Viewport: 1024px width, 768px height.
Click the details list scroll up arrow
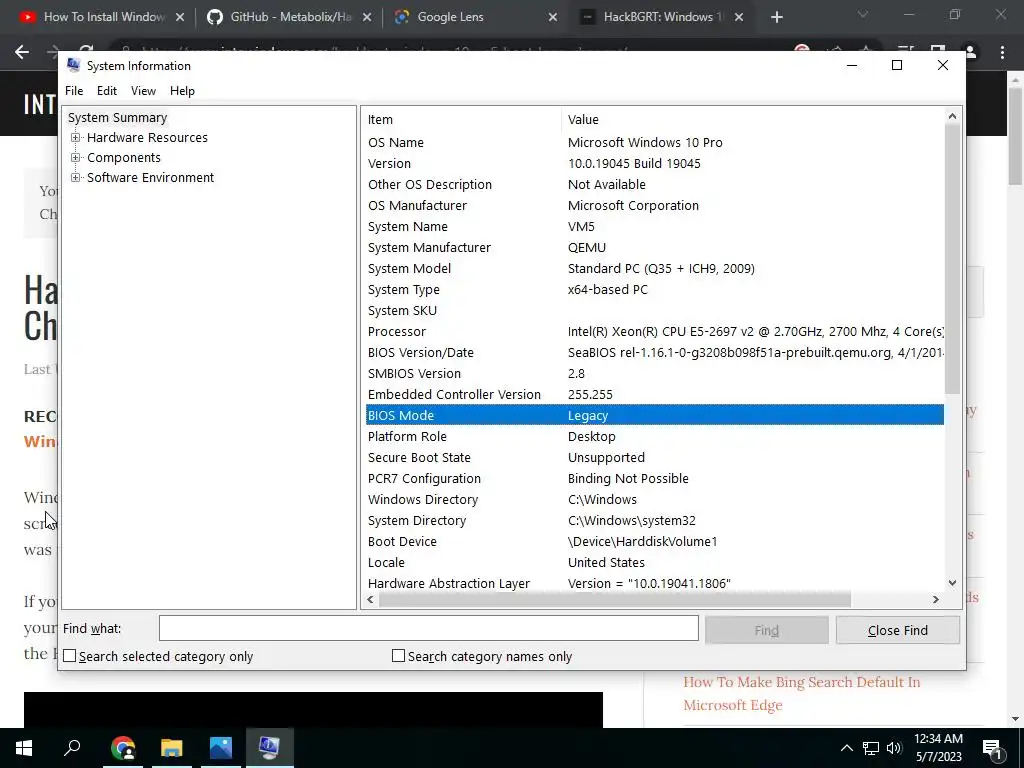(x=952, y=116)
